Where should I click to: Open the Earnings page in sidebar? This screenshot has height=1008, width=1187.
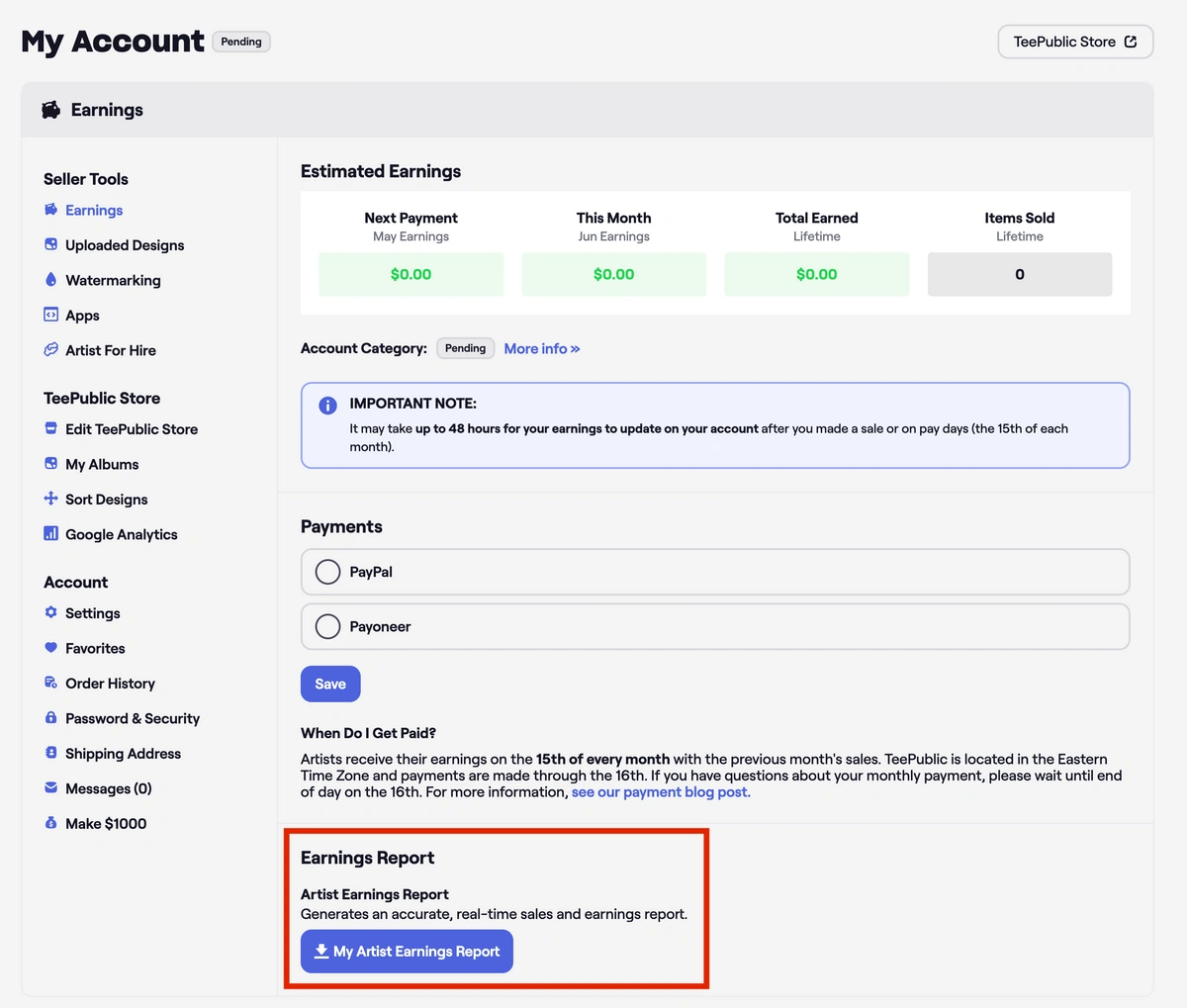(94, 210)
